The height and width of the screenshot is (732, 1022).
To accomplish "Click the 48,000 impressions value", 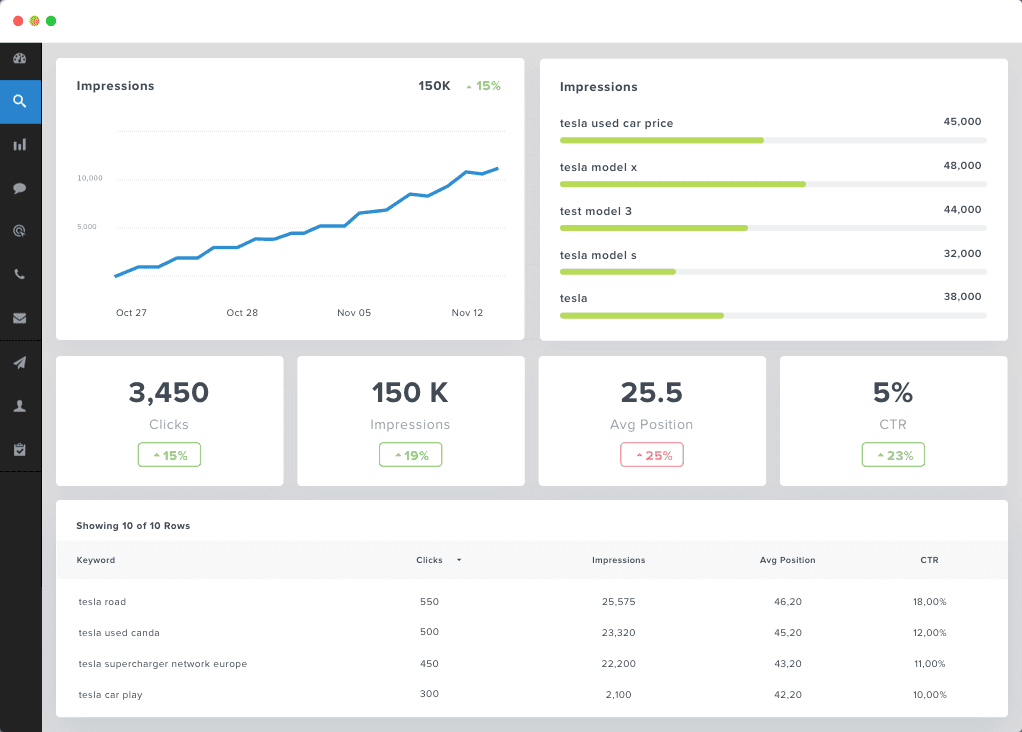I will tap(962, 166).
